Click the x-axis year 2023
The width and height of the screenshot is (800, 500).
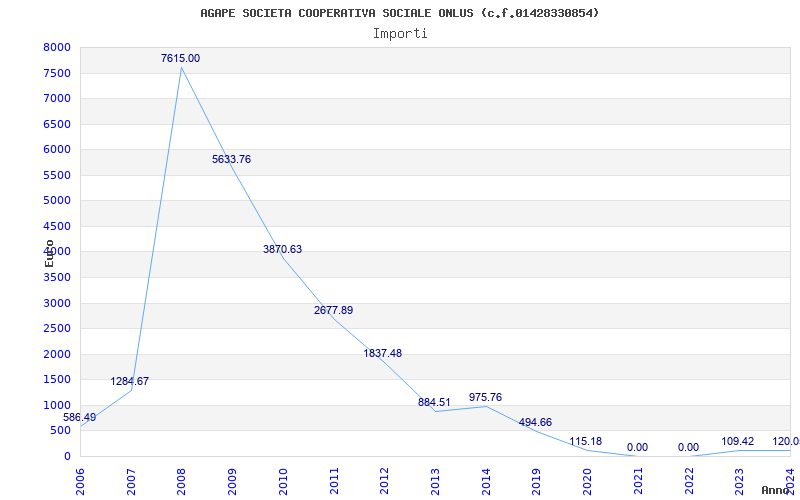coord(740,482)
